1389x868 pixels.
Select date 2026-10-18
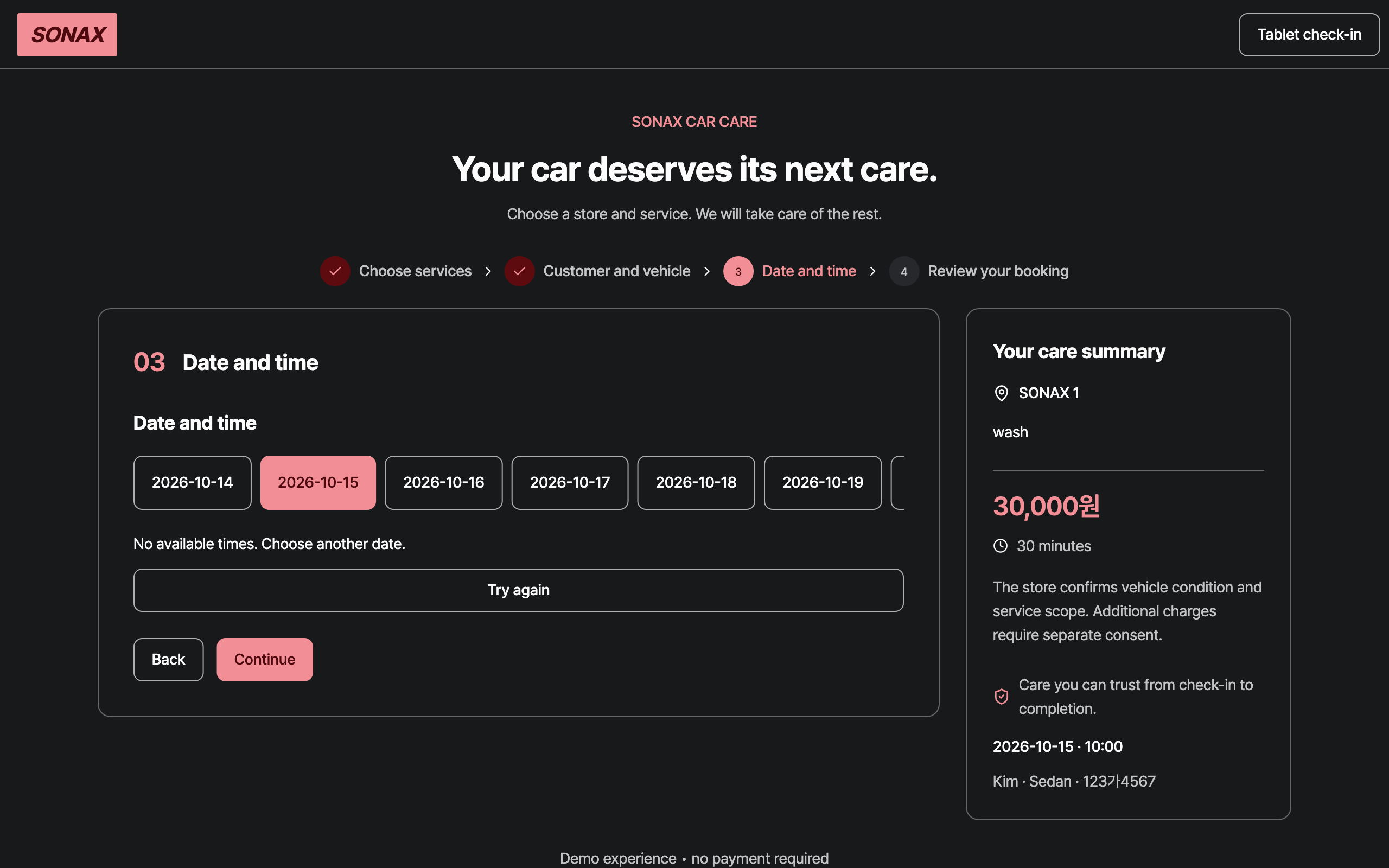coord(696,483)
